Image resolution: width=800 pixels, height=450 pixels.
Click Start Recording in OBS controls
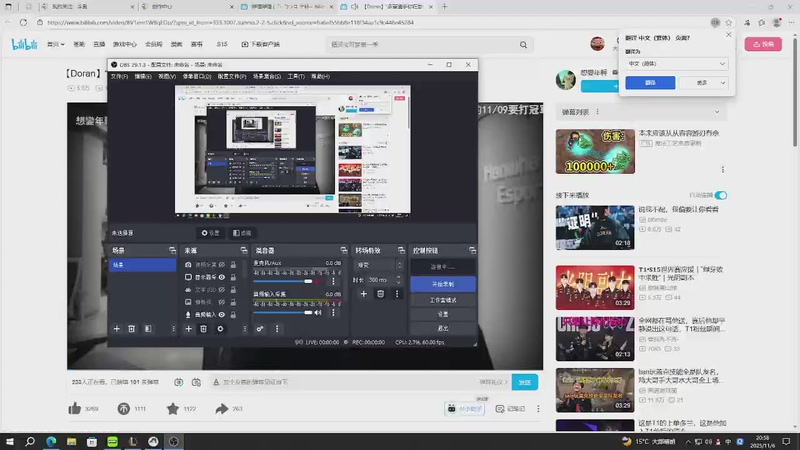pyautogui.click(x=443, y=284)
